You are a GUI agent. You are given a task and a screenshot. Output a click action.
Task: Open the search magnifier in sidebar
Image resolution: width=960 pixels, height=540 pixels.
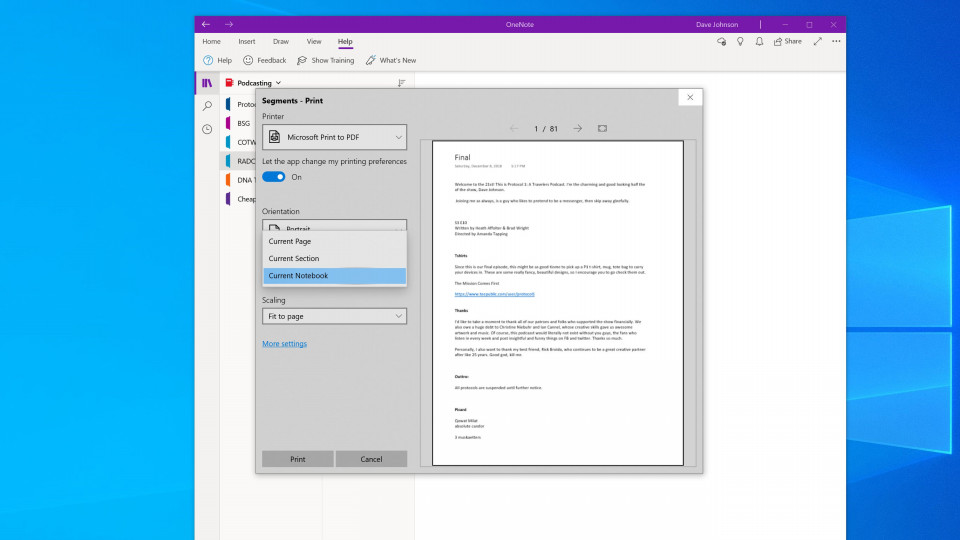coord(207,106)
